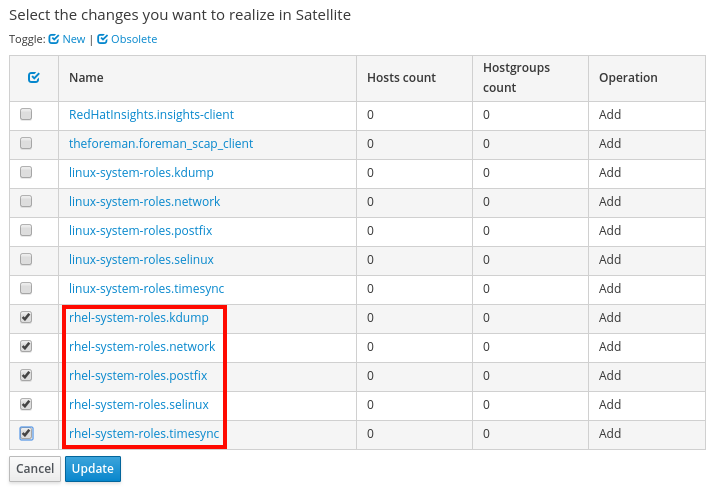Check the RedHatInsights.insights-client row checkbox
This screenshot has height=491, width=714.
[26, 114]
